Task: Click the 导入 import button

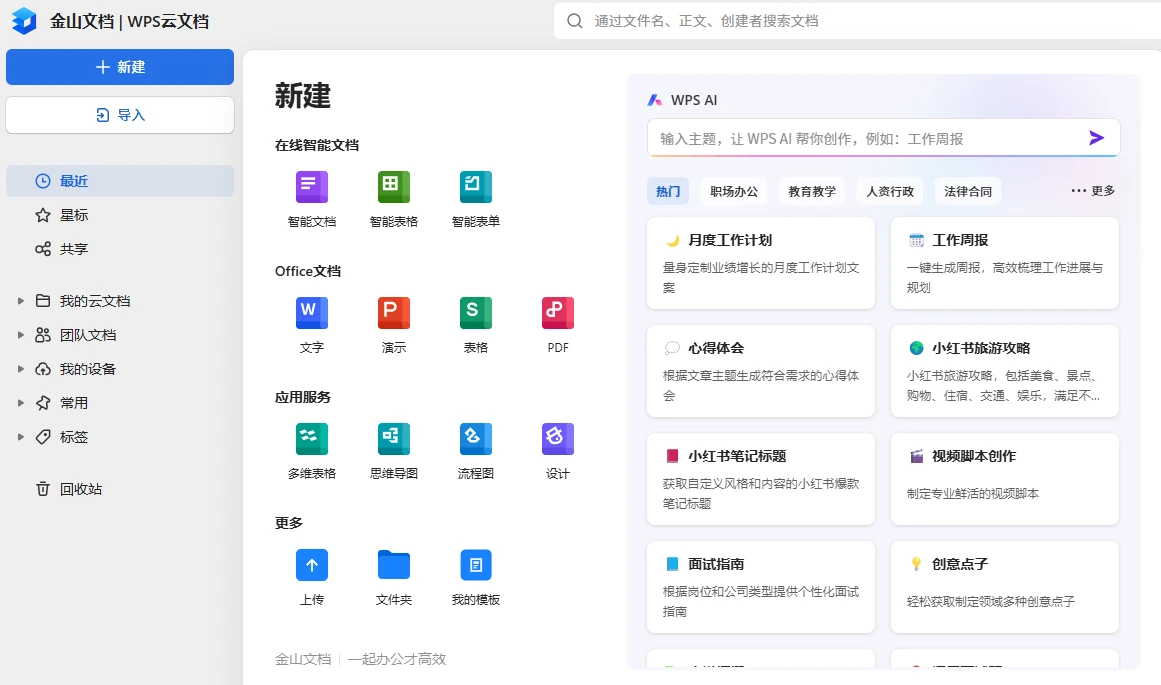Action: coord(120,115)
